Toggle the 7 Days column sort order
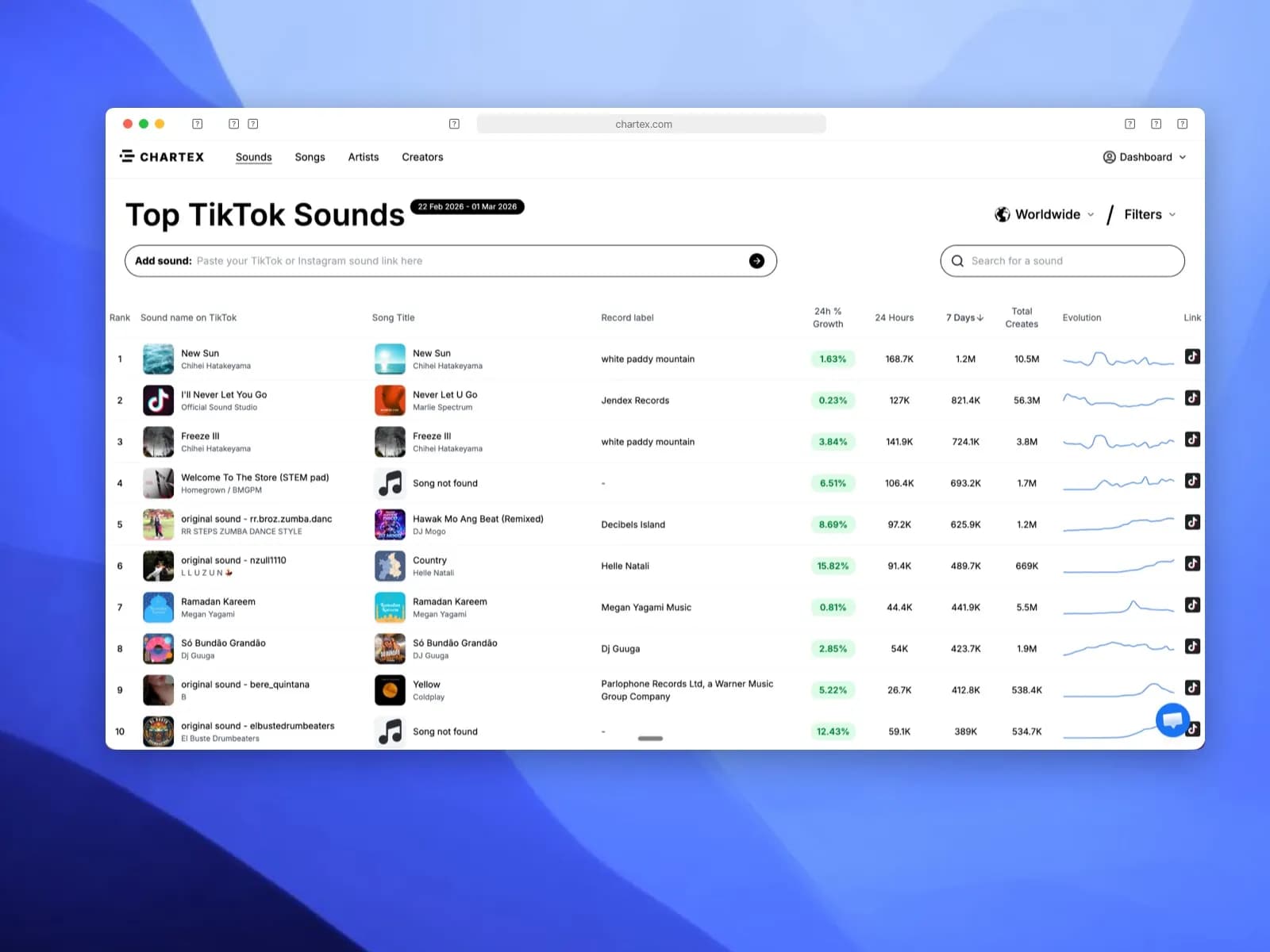Image resolution: width=1270 pixels, height=952 pixels. 964,317
